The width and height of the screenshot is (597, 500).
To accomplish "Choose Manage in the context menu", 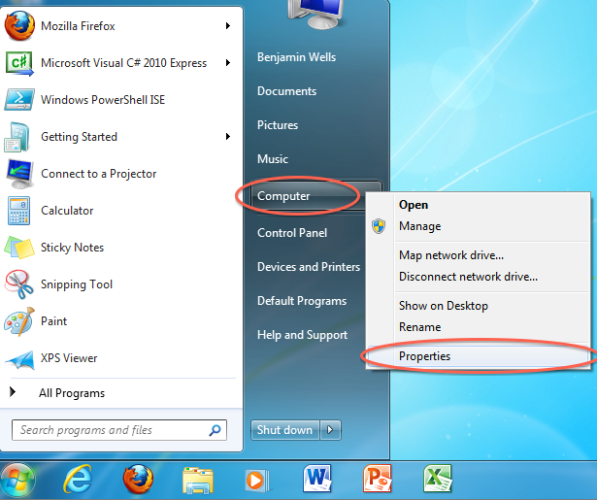I will tap(420, 226).
